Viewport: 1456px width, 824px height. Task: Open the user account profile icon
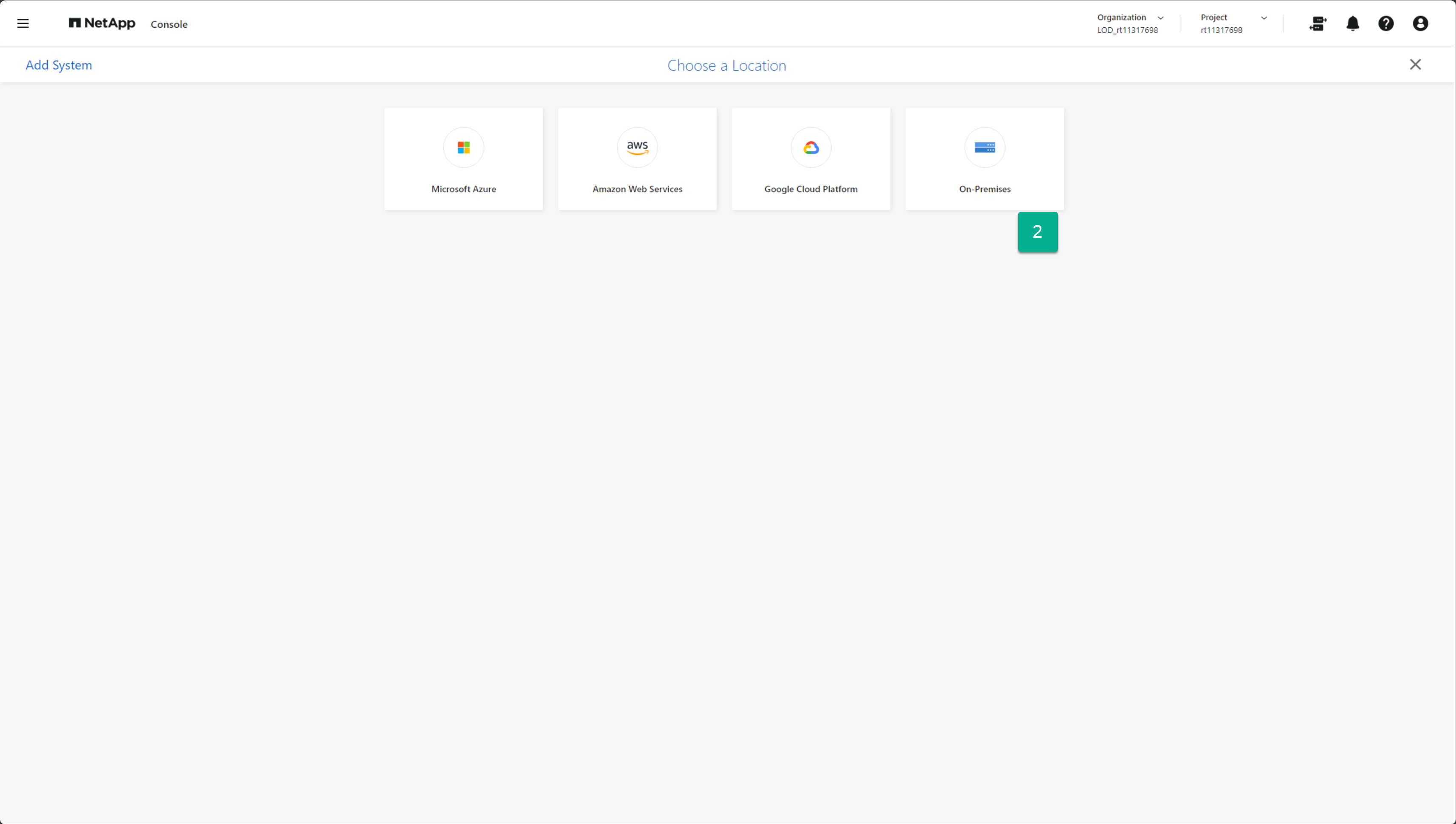(1420, 24)
